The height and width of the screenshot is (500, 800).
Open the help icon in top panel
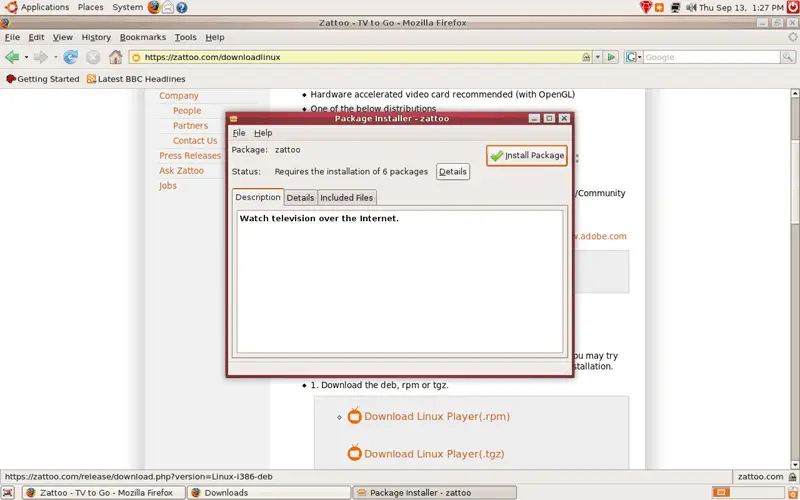pyautogui.click(x=182, y=8)
